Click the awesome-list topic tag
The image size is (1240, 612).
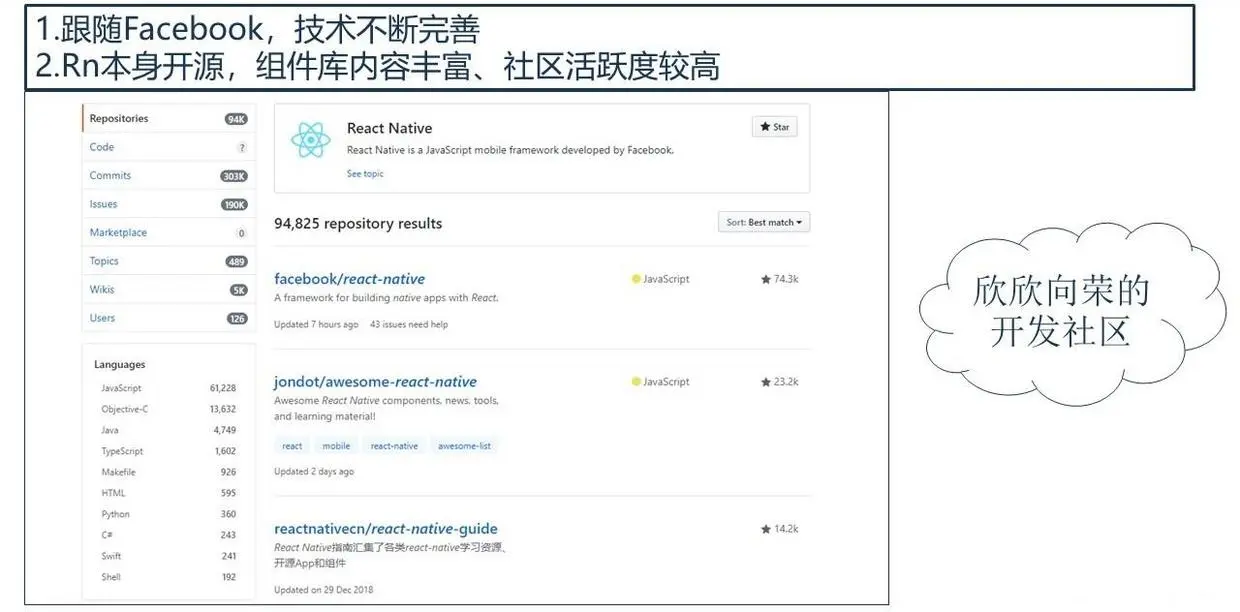464,446
